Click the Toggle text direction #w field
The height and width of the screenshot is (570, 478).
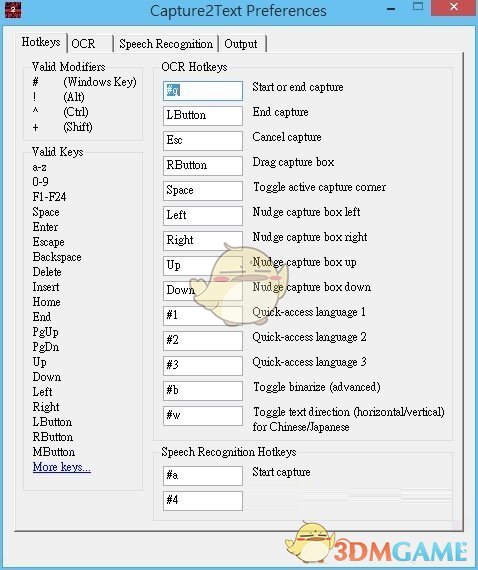click(x=203, y=416)
